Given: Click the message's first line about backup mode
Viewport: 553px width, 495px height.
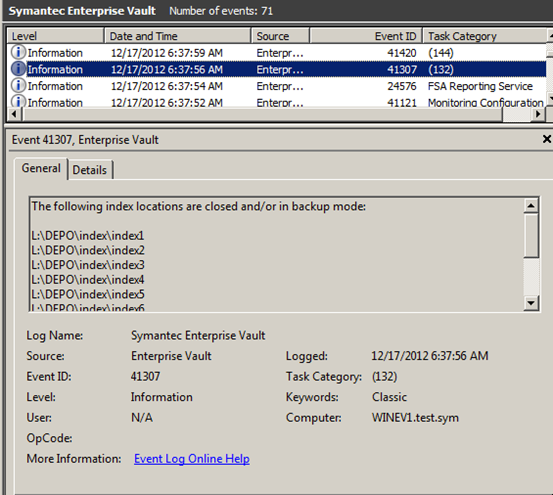Looking at the screenshot, I should [199, 206].
